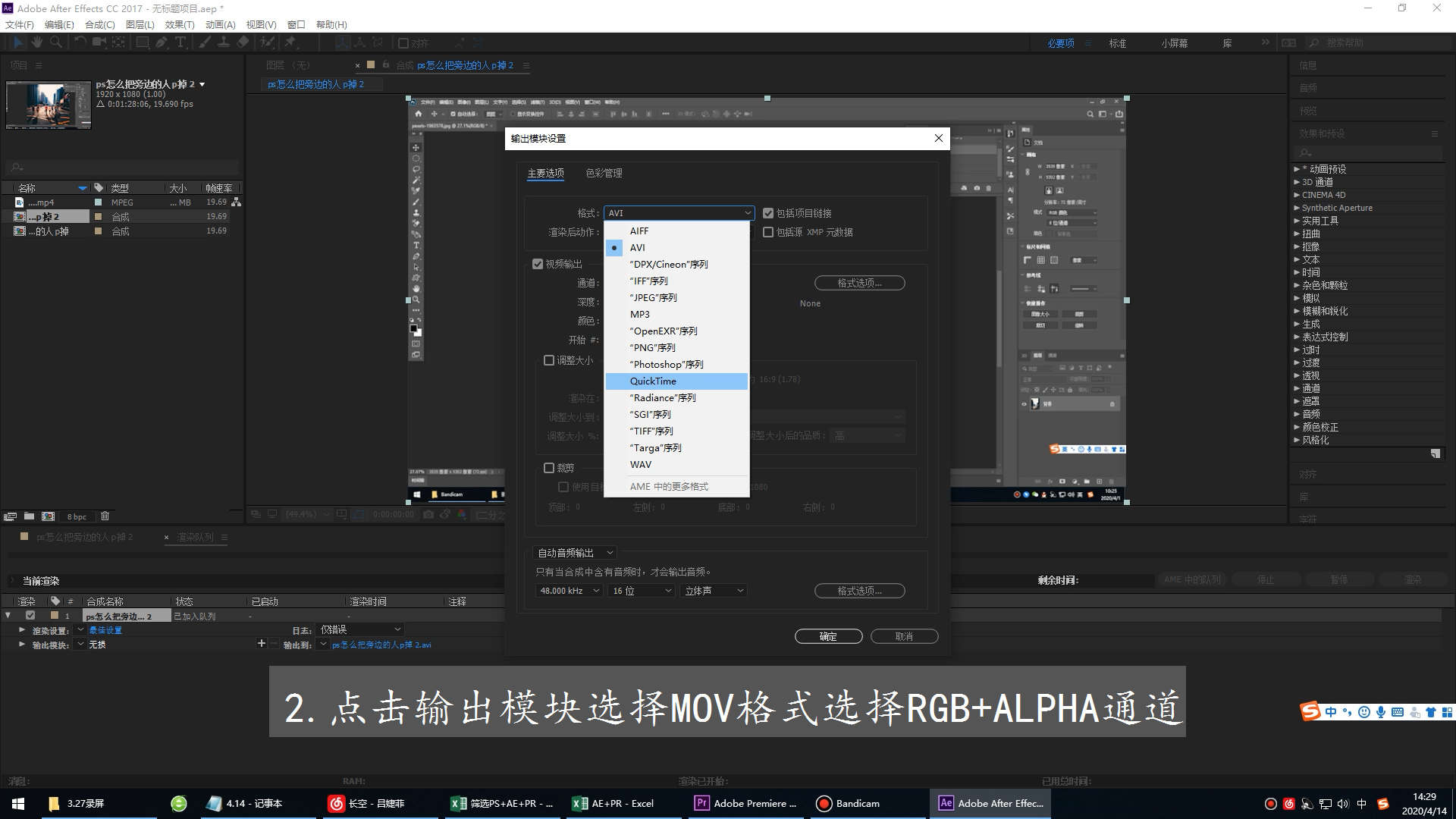Click label color swatch of render queue item 1

point(55,616)
